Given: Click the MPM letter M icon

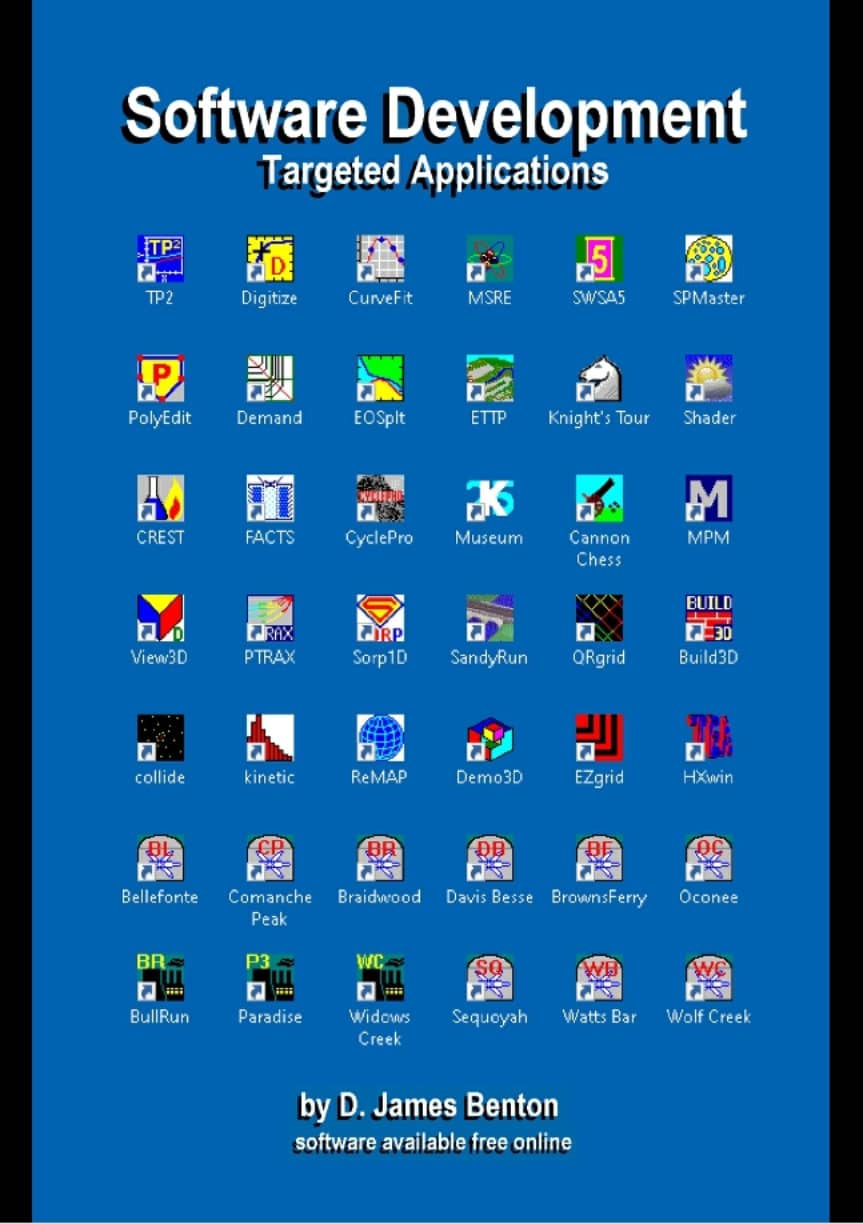Looking at the screenshot, I should click(x=709, y=499).
